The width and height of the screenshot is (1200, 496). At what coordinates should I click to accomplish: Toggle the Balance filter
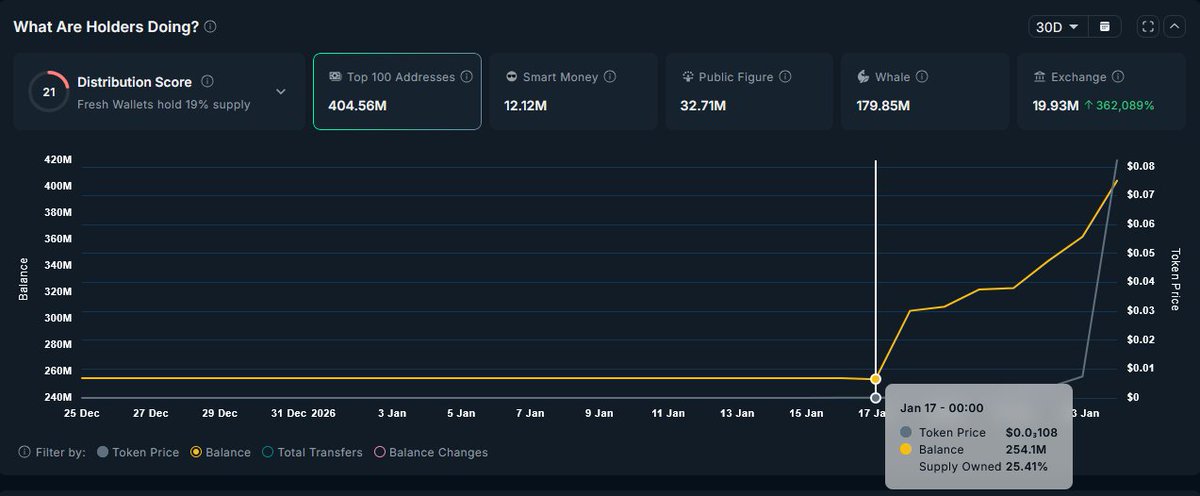[x=220, y=452]
